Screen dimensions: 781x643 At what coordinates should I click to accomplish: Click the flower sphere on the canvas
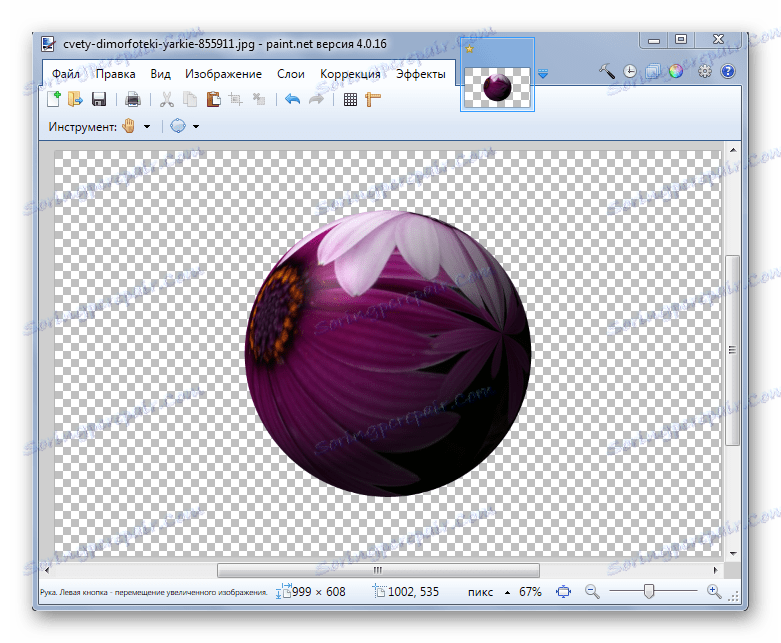[388, 353]
